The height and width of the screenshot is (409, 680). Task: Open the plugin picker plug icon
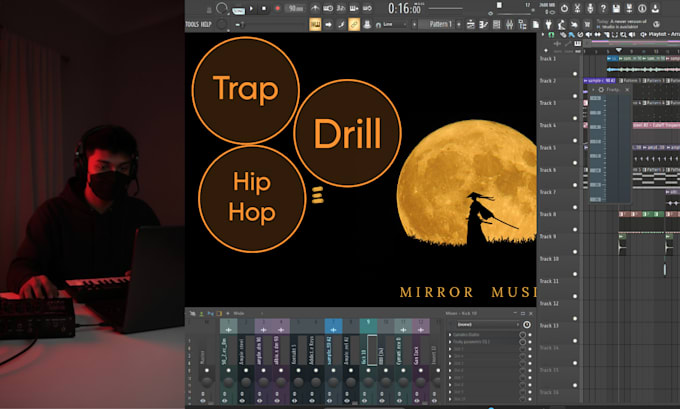click(549, 25)
